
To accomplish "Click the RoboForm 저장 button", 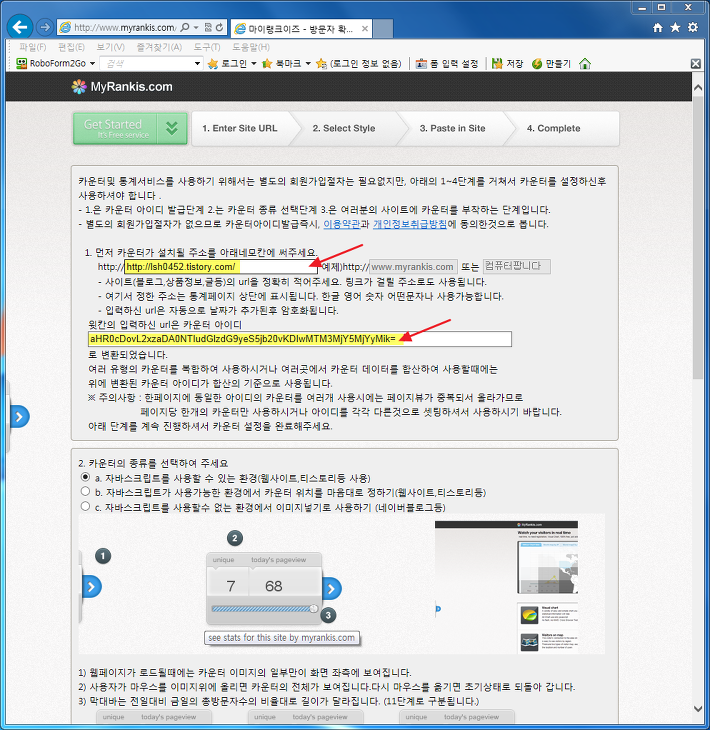I will (x=507, y=63).
